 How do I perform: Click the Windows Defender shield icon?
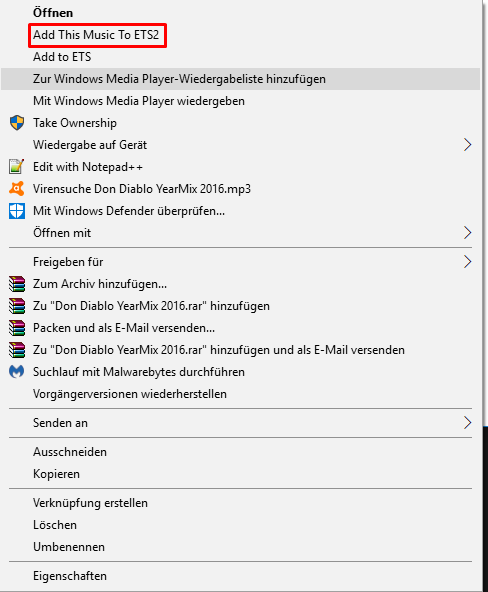coord(17,211)
